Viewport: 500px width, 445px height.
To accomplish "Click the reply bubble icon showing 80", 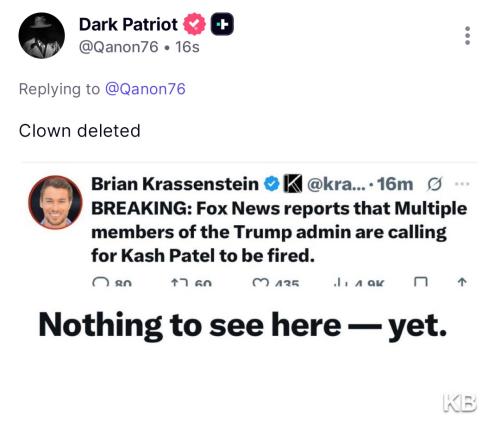I will coord(100,283).
